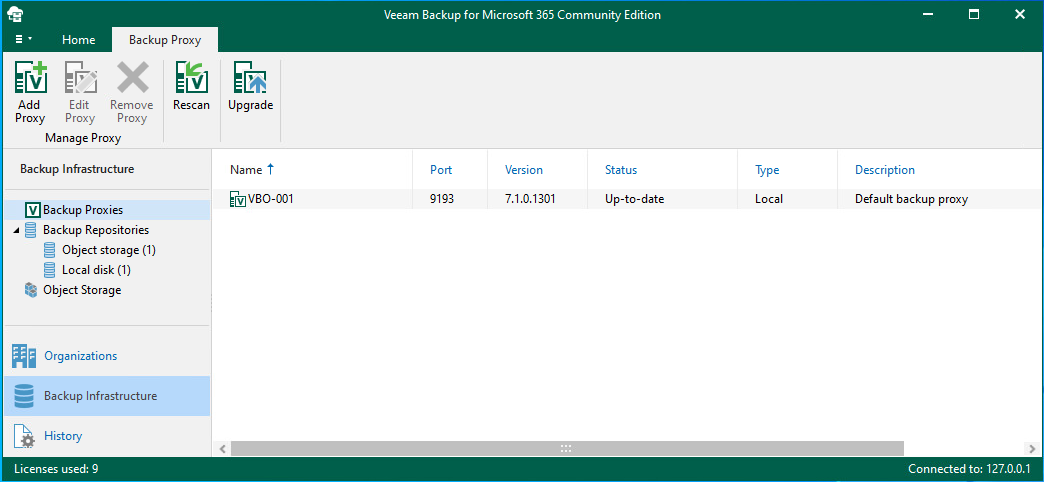The height and width of the screenshot is (482, 1044).
Task: Sort by the Status column header
Action: (621, 170)
